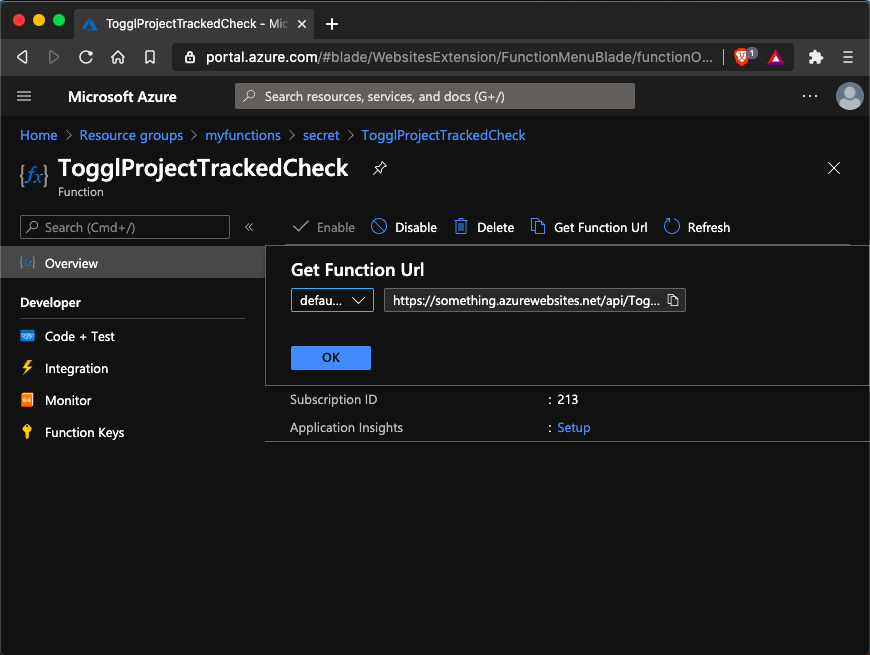The height and width of the screenshot is (655, 870).
Task: Open the Azure portal hamburger menu
Action: pyautogui.click(x=24, y=96)
